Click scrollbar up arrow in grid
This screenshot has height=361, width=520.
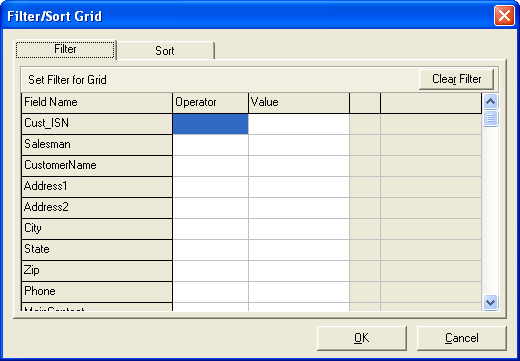tap(490, 101)
